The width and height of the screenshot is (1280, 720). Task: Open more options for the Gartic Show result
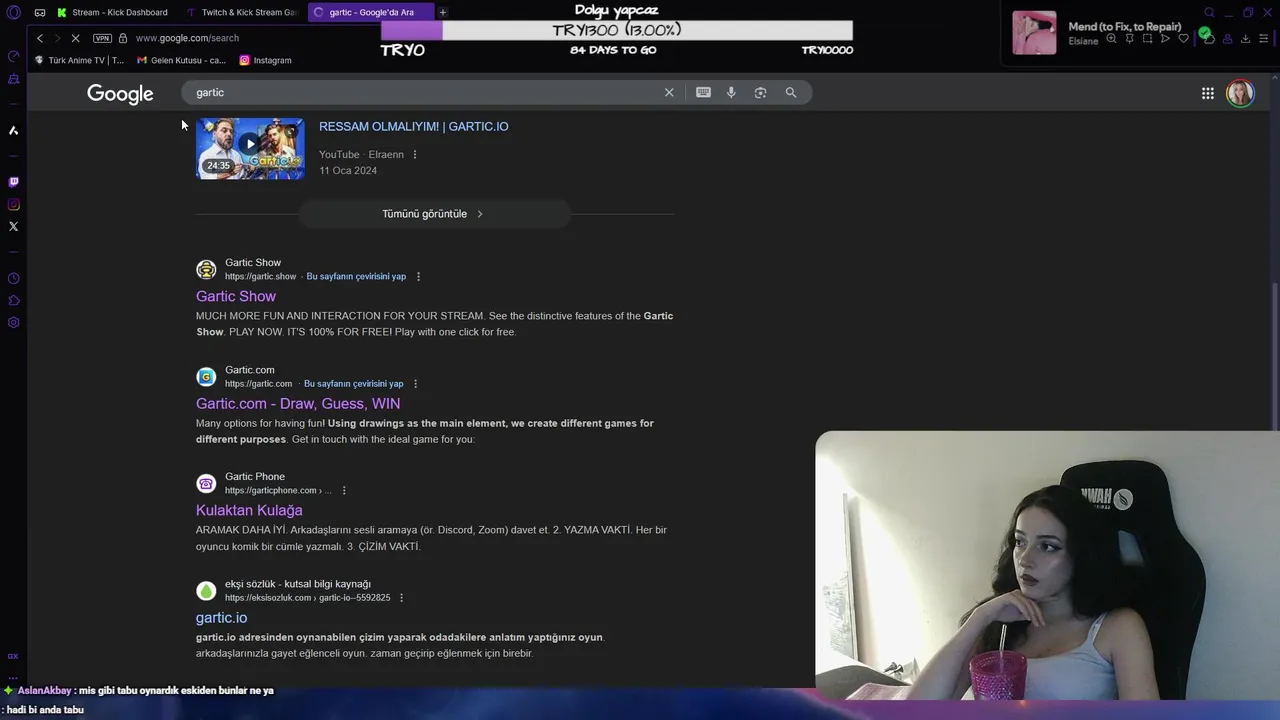418,276
